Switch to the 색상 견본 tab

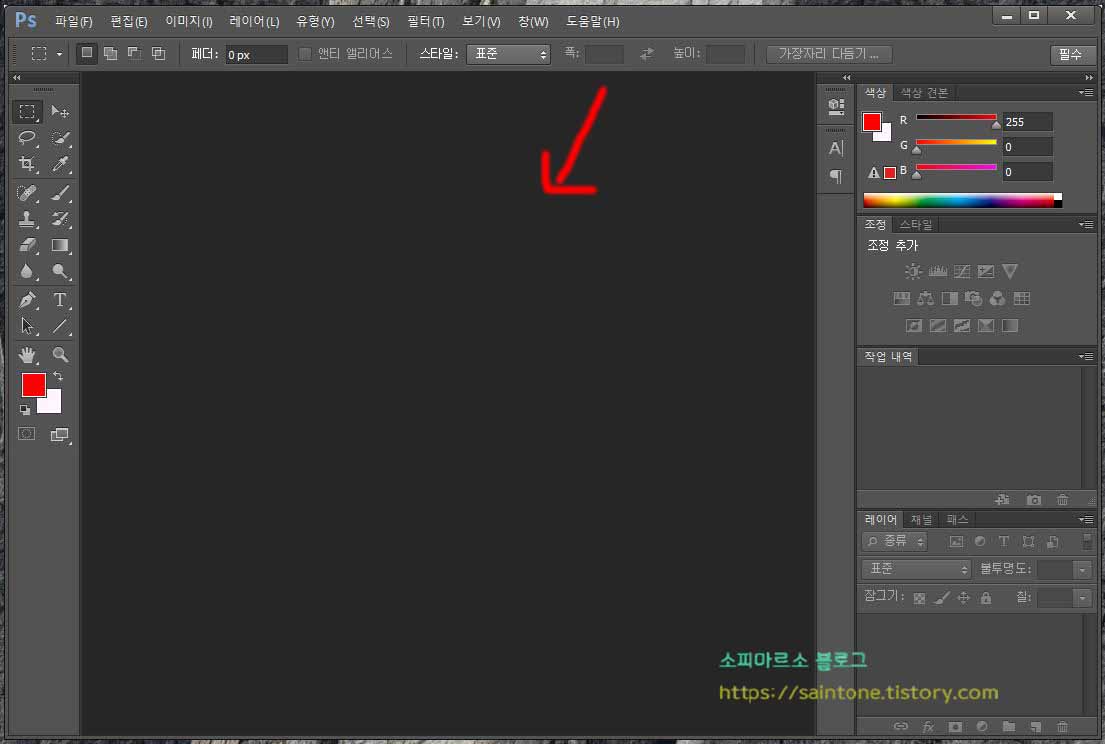point(924,92)
